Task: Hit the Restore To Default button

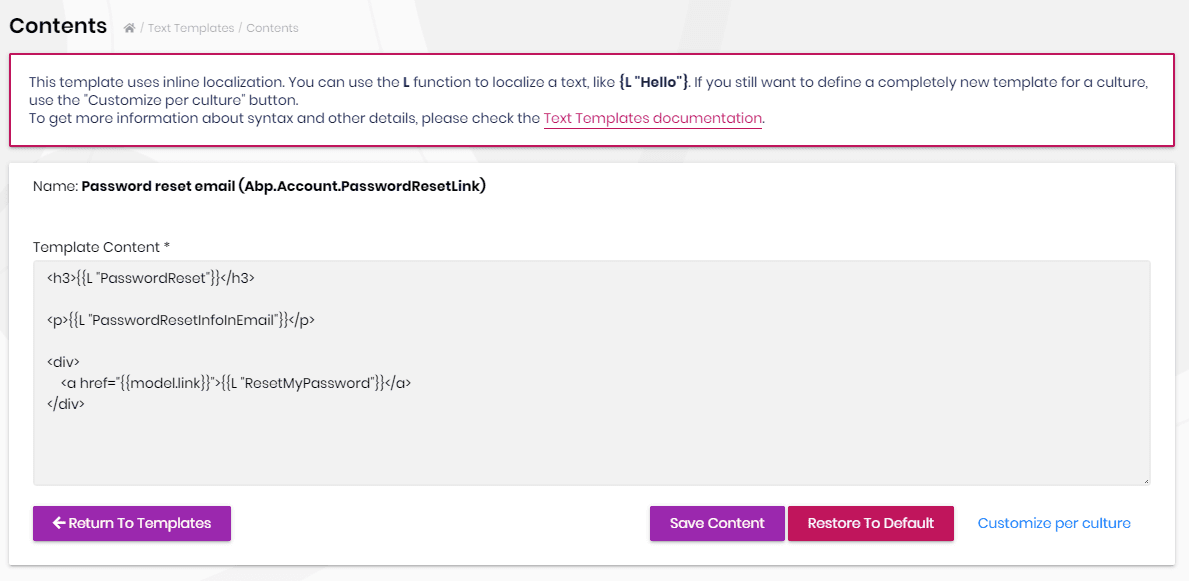Action: (x=870, y=523)
